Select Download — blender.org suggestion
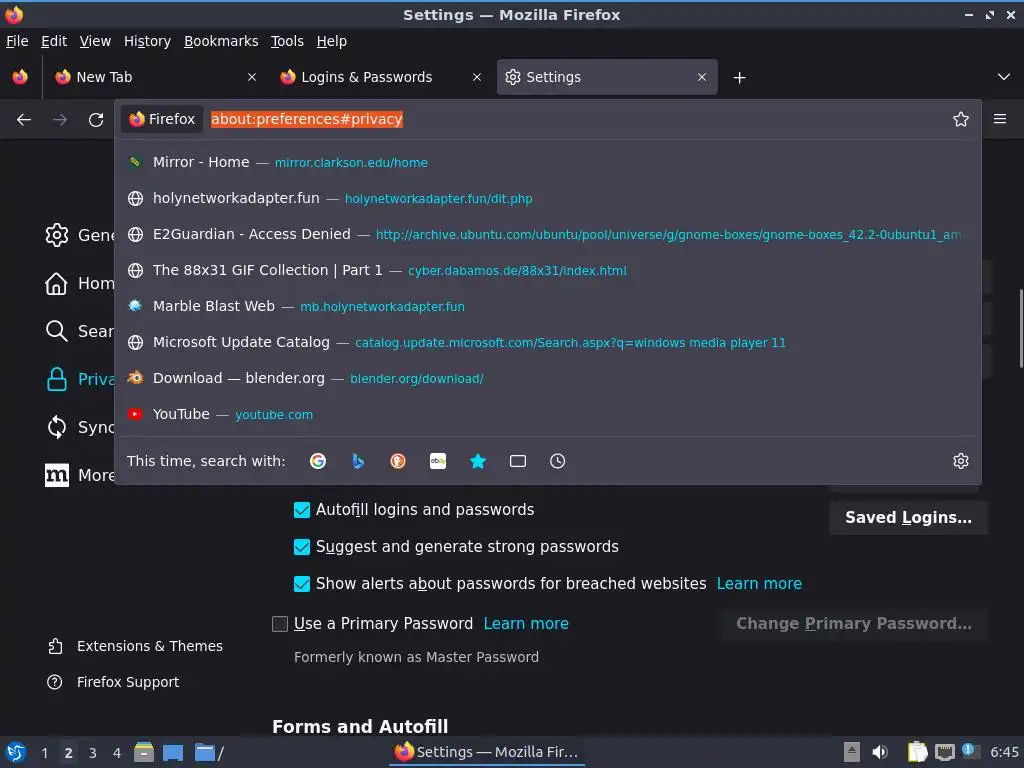 (548, 378)
